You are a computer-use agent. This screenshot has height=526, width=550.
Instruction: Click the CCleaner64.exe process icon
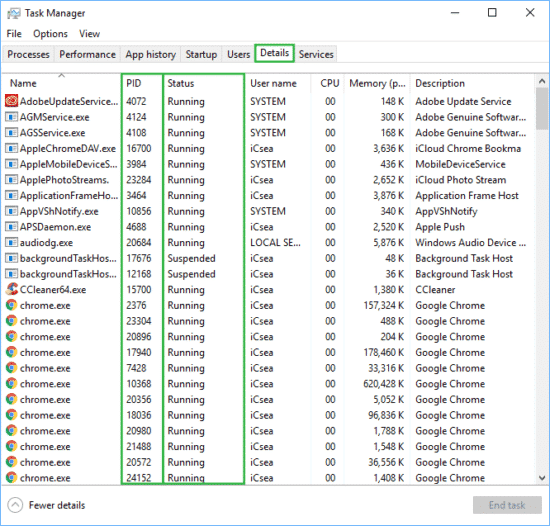click(x=12, y=289)
